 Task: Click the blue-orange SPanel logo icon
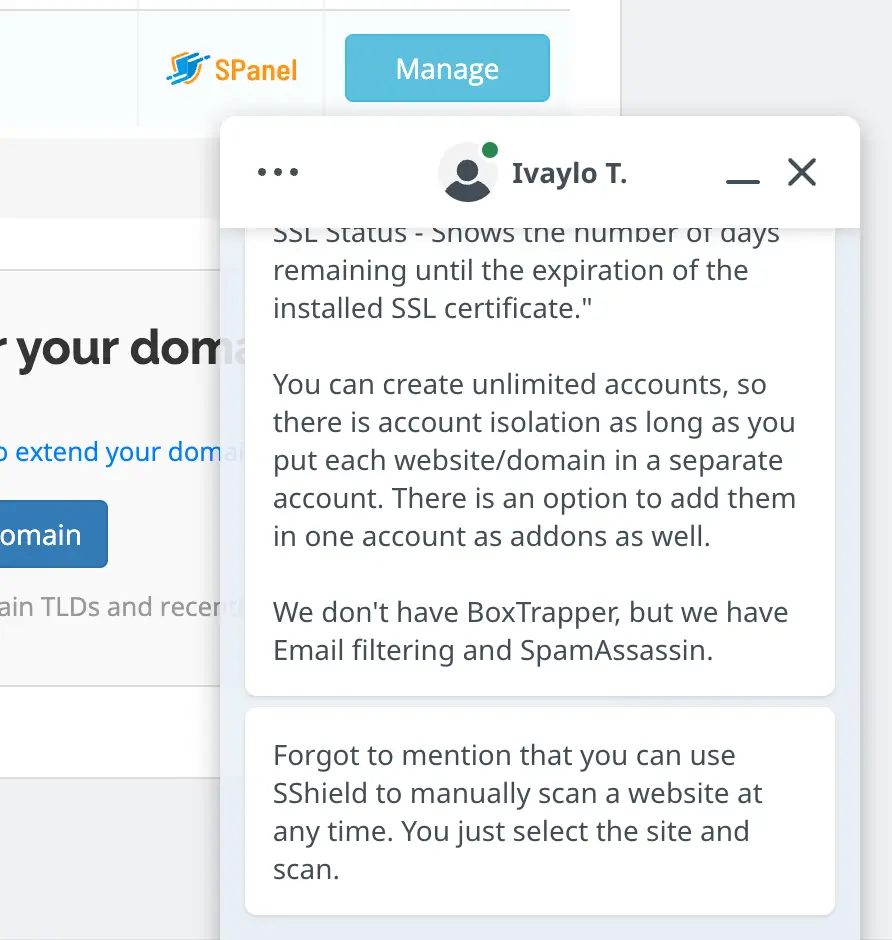[x=186, y=69]
